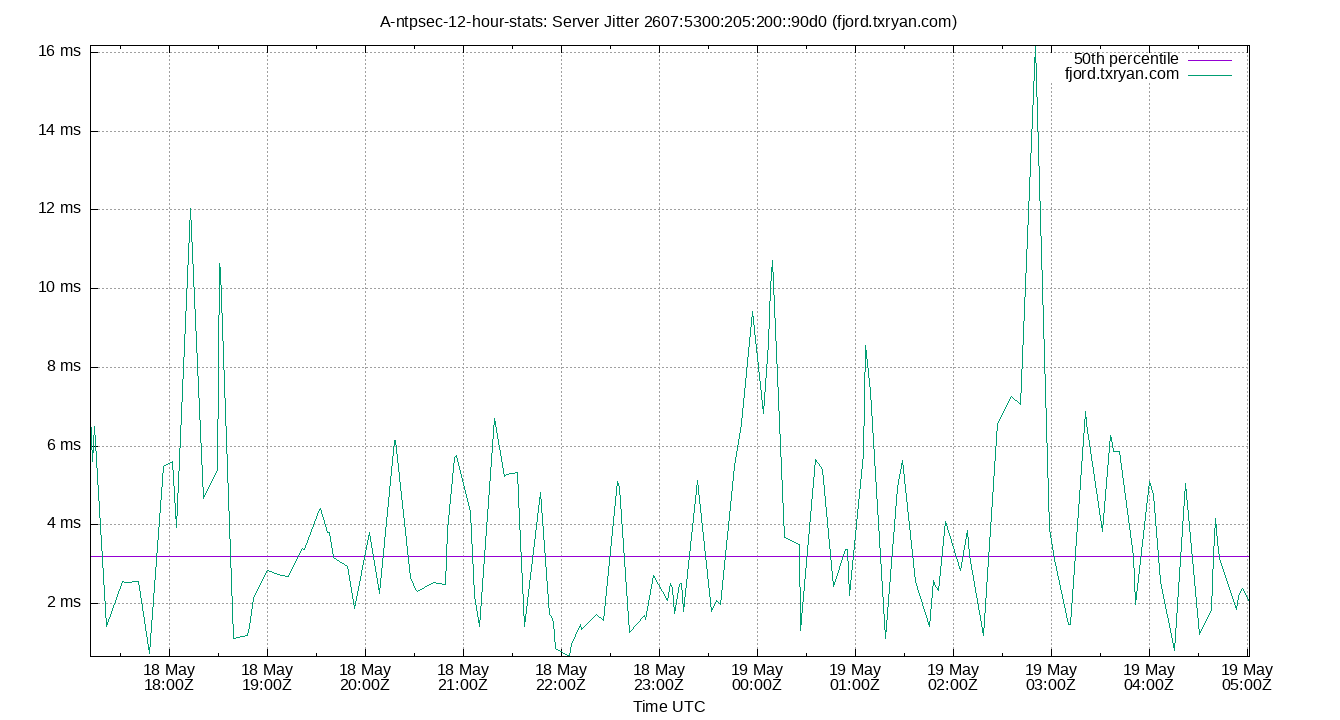Click the green fjord.txryan.com legend line
This screenshot has height=720, width=1340.
click(x=1210, y=75)
